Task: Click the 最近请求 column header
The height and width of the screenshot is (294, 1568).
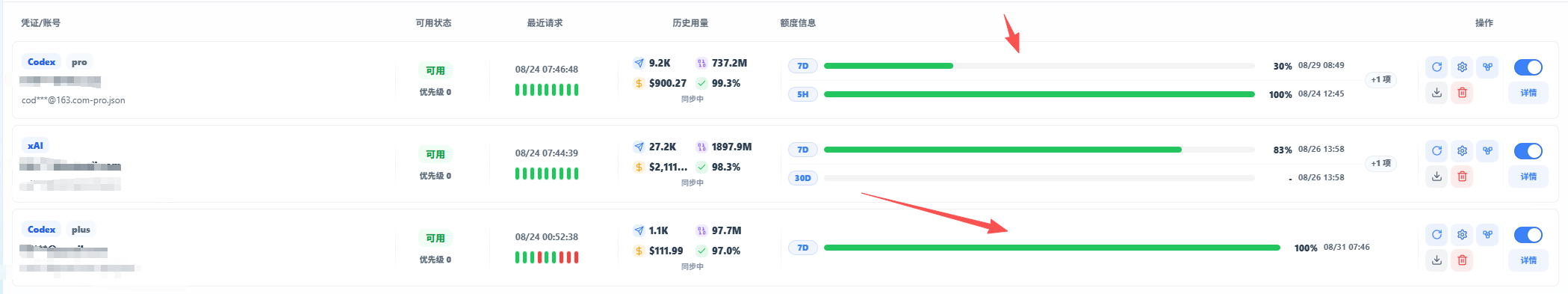Action: click(545, 23)
